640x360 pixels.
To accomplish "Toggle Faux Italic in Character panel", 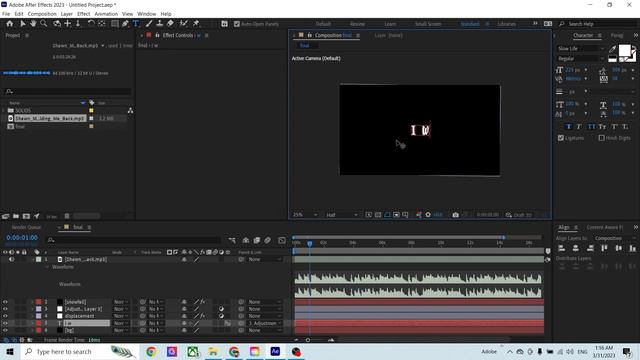I will click(579, 127).
